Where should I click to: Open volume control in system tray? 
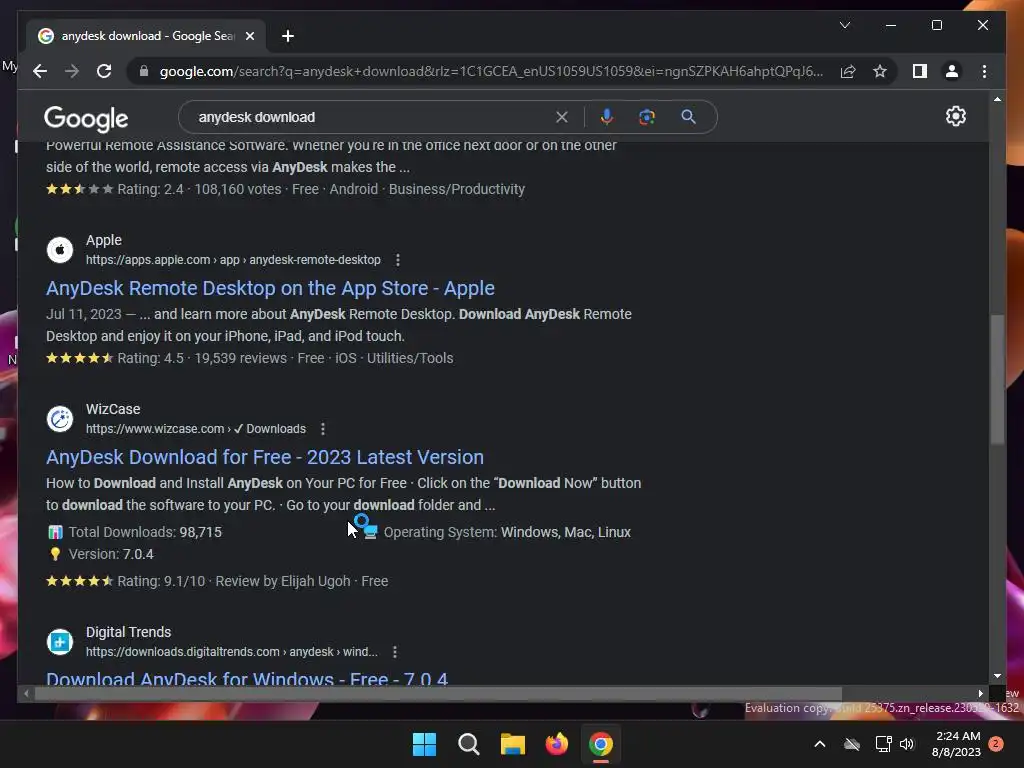coord(907,744)
